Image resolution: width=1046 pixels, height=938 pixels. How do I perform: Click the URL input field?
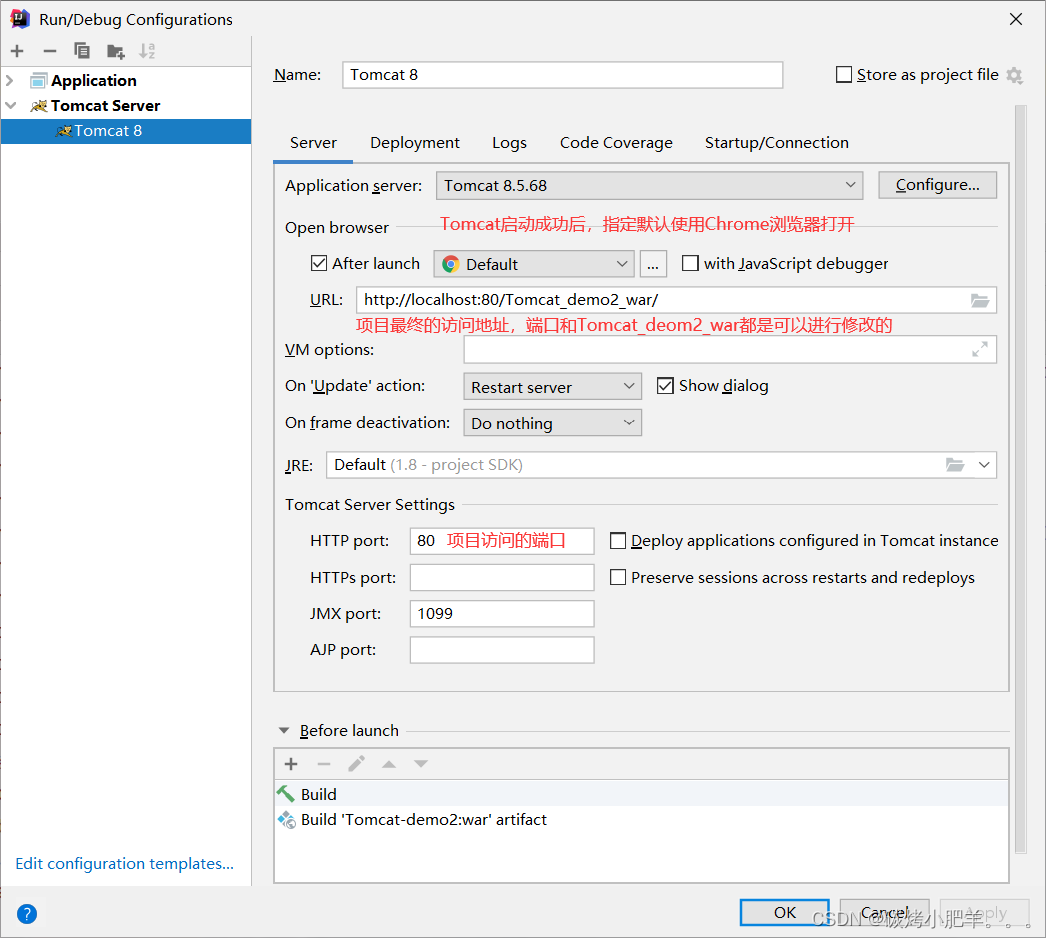[x=676, y=300]
